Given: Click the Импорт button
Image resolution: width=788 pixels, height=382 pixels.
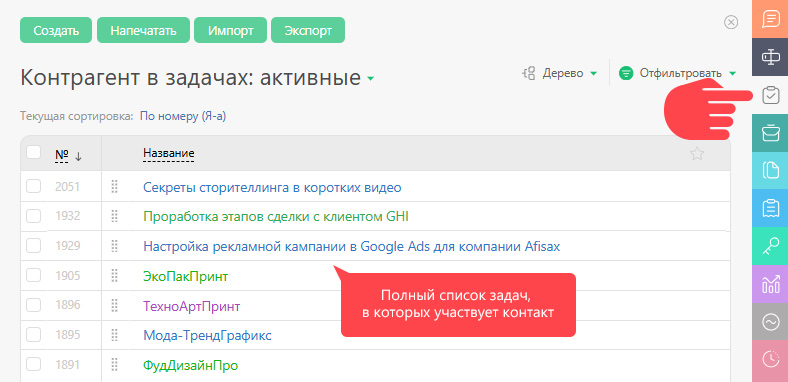Looking at the screenshot, I should (x=231, y=30).
